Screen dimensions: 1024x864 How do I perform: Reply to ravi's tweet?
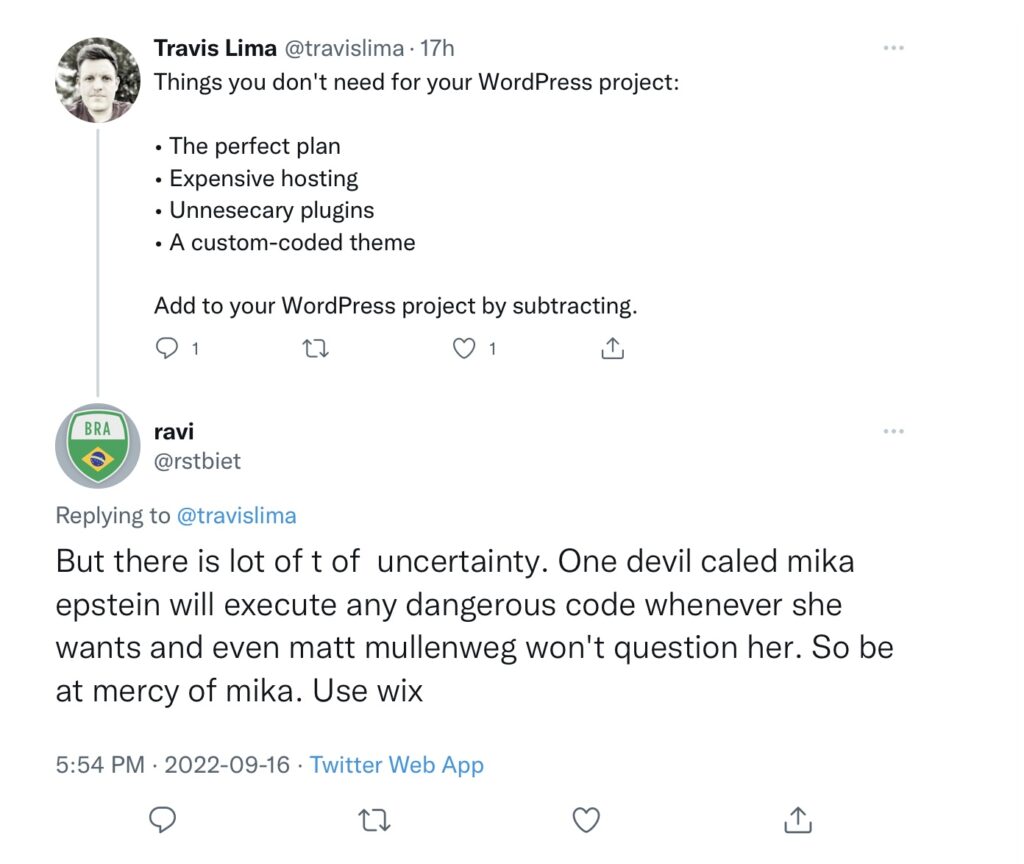point(162,820)
